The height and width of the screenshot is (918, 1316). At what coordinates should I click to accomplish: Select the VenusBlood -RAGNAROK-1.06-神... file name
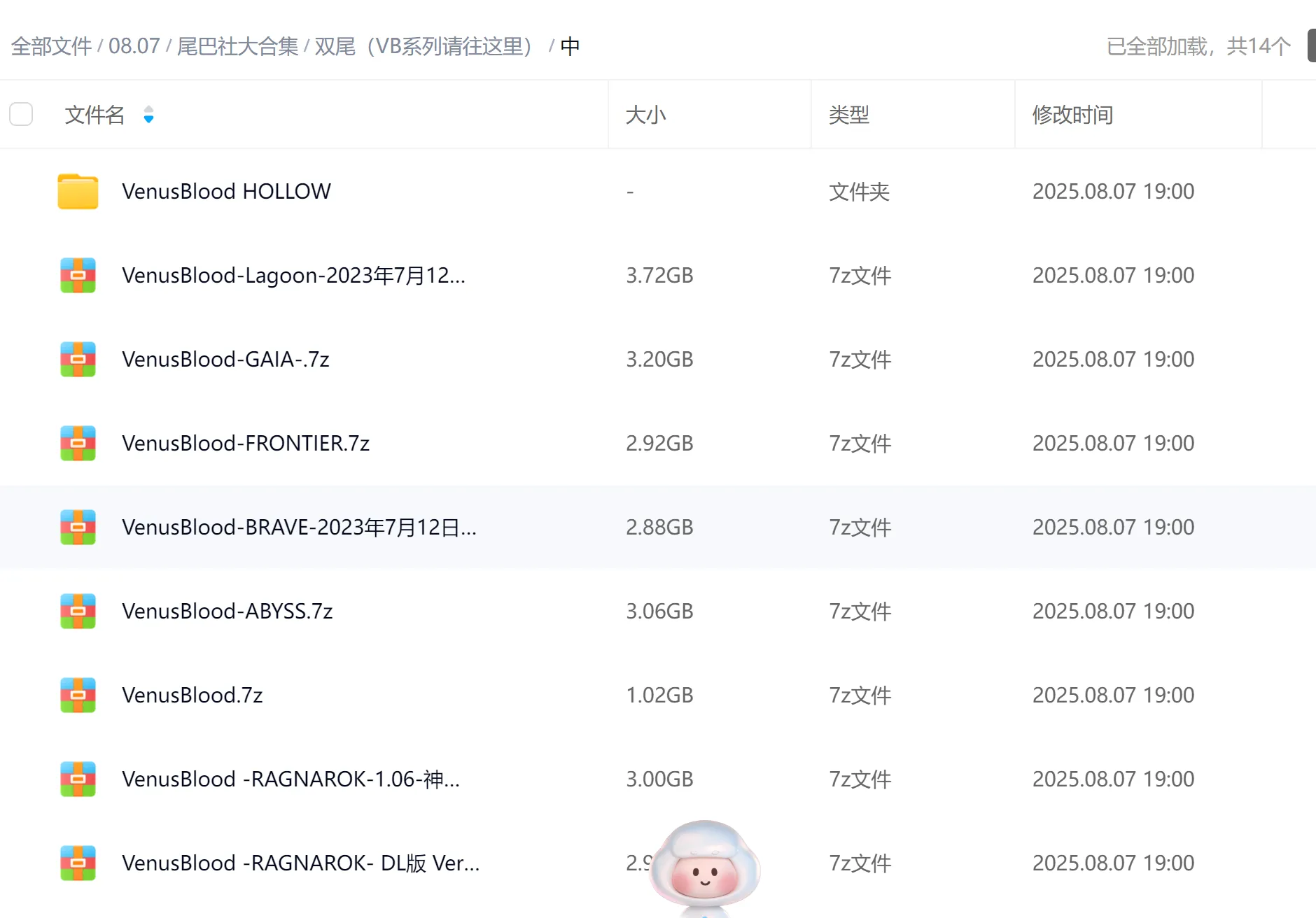pyautogui.click(x=291, y=779)
